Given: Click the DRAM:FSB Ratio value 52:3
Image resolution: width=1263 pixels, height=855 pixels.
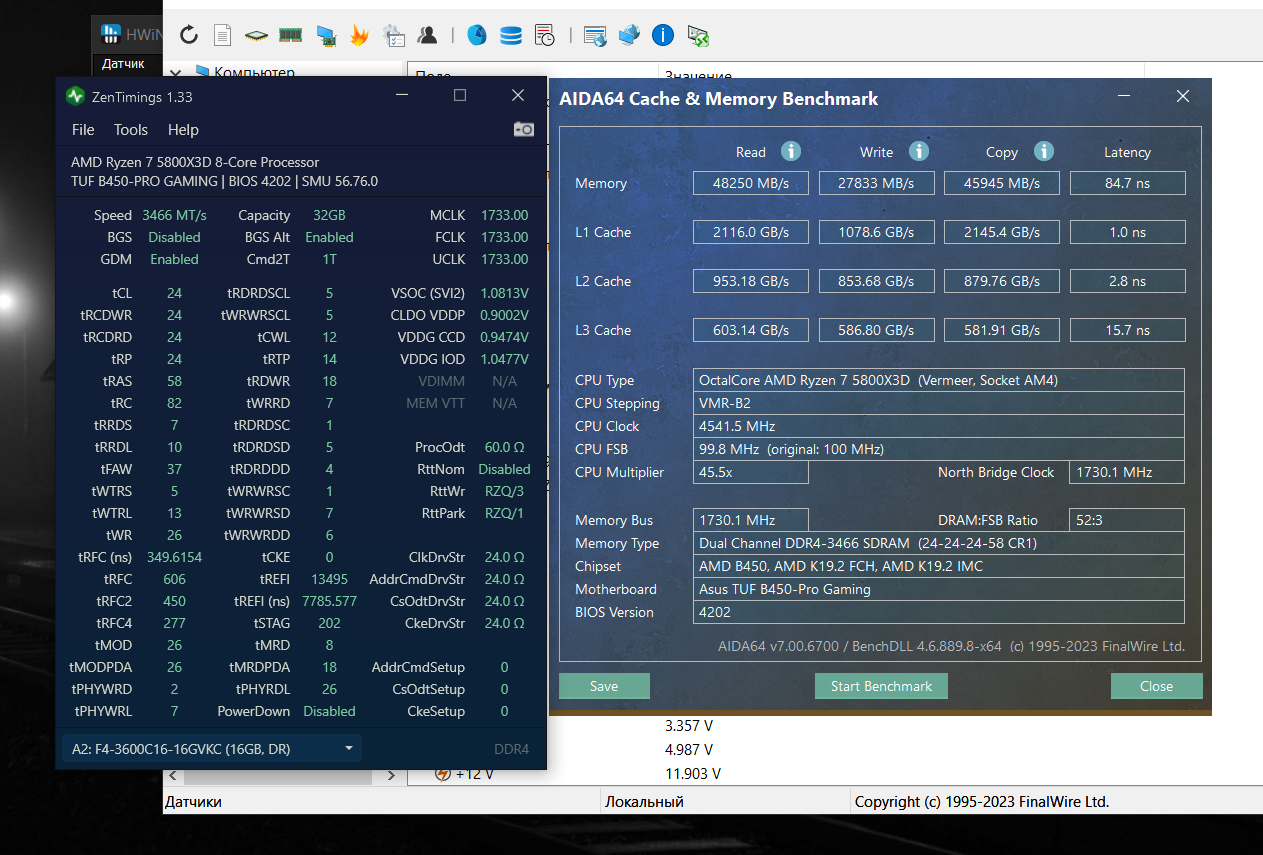Looking at the screenshot, I should click(1127, 520).
